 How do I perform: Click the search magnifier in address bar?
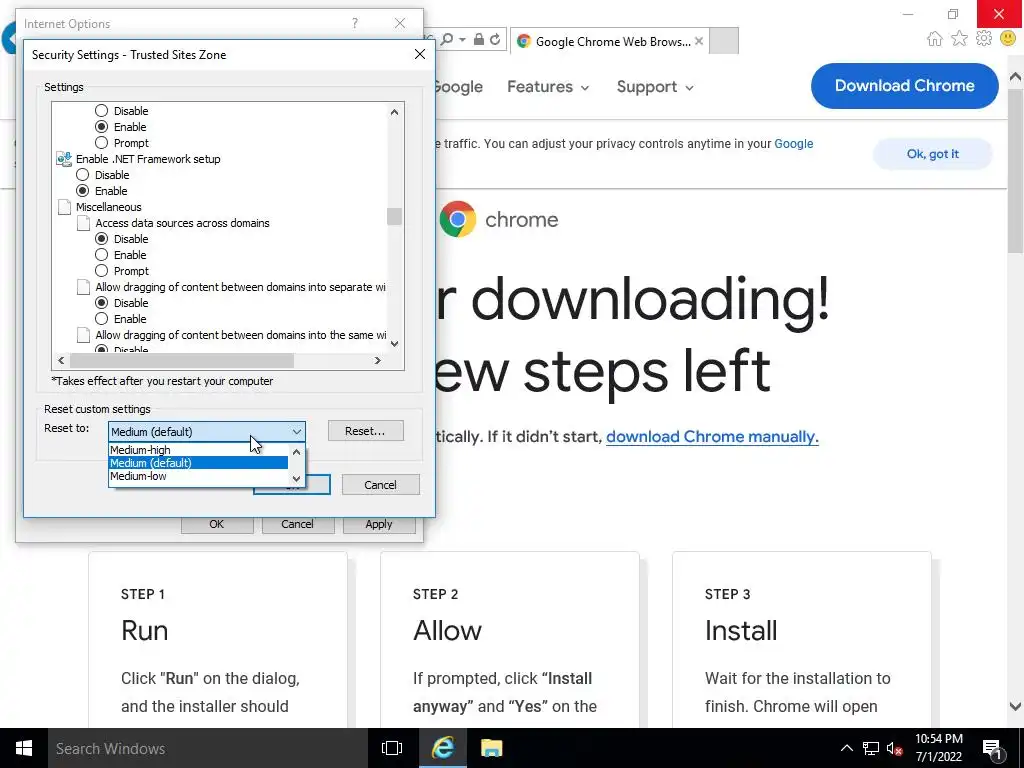click(447, 40)
